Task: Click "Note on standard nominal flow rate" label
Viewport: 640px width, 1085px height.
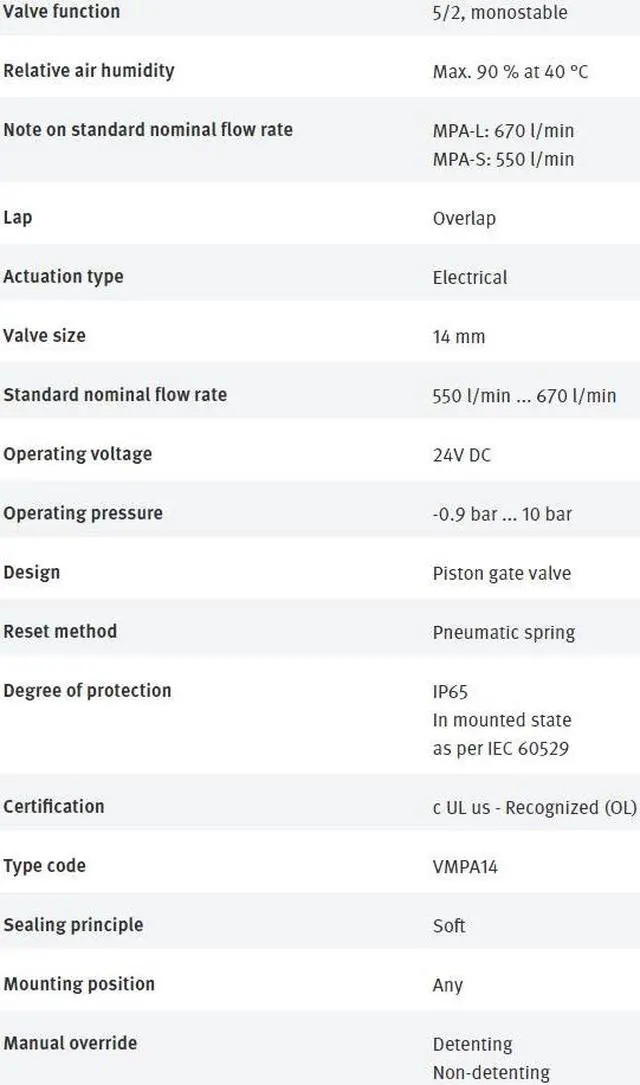Action: point(148,130)
